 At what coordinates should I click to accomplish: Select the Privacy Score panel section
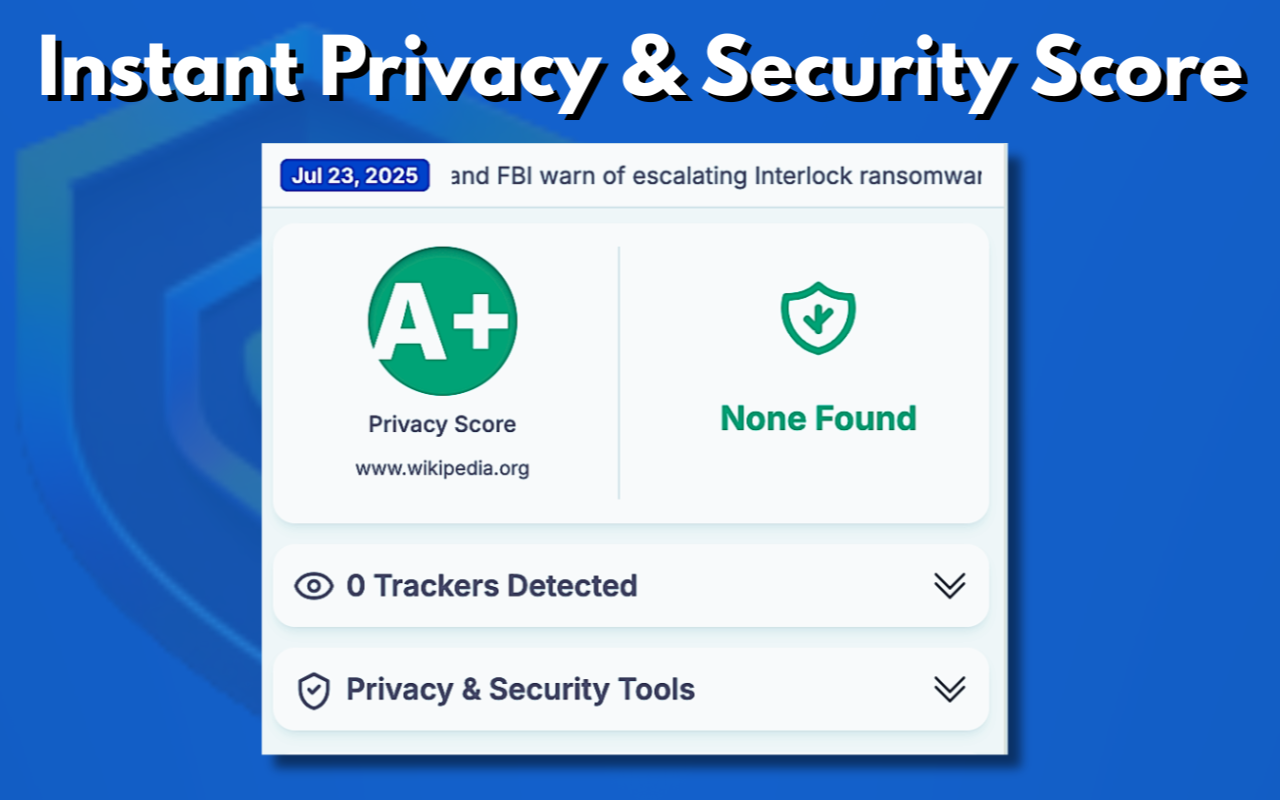442,370
